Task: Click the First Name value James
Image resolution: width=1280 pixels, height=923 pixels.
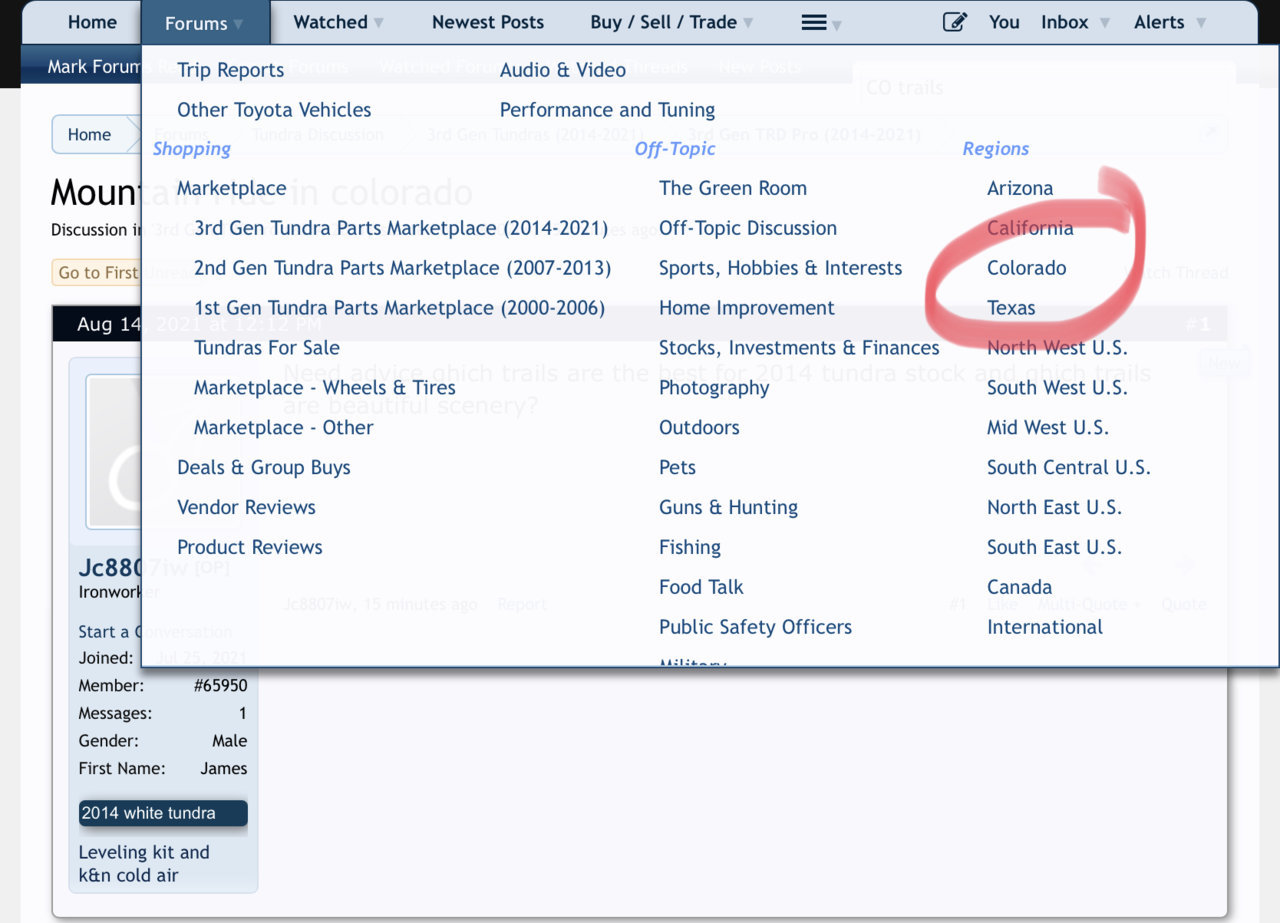Action: 223,768
